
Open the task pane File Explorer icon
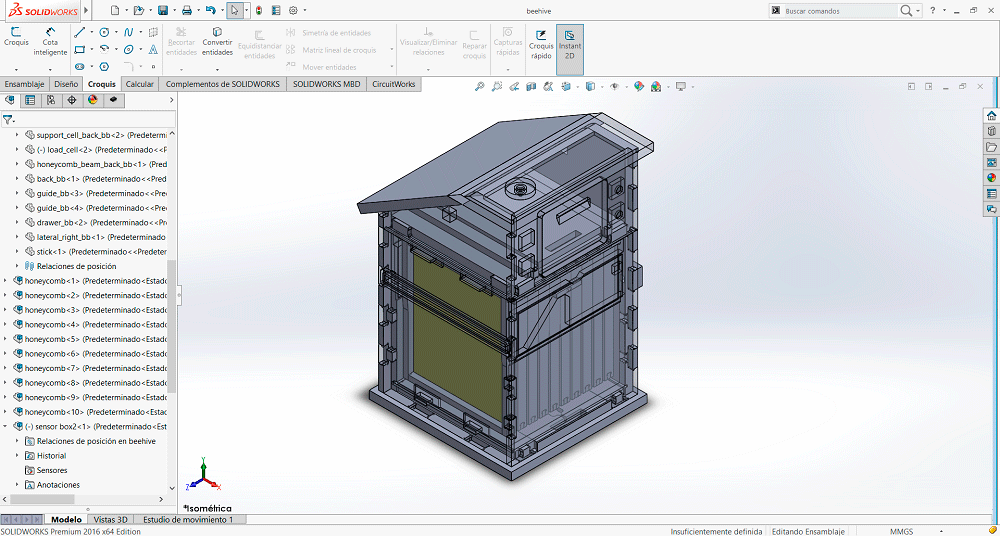991,147
